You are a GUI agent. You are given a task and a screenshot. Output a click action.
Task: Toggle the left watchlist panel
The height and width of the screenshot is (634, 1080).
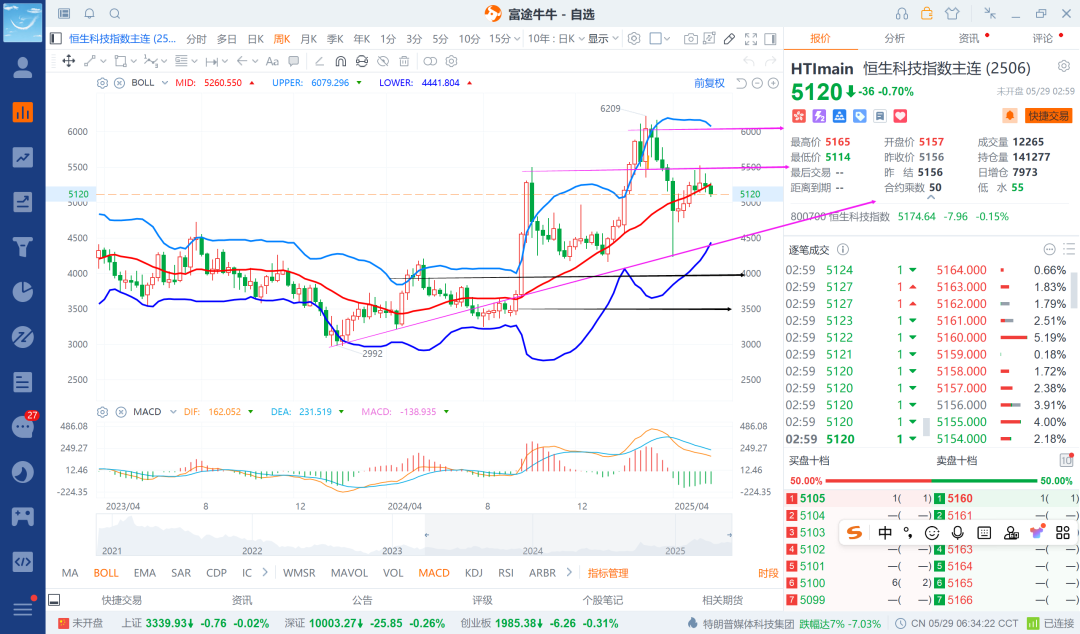[x=56, y=39]
